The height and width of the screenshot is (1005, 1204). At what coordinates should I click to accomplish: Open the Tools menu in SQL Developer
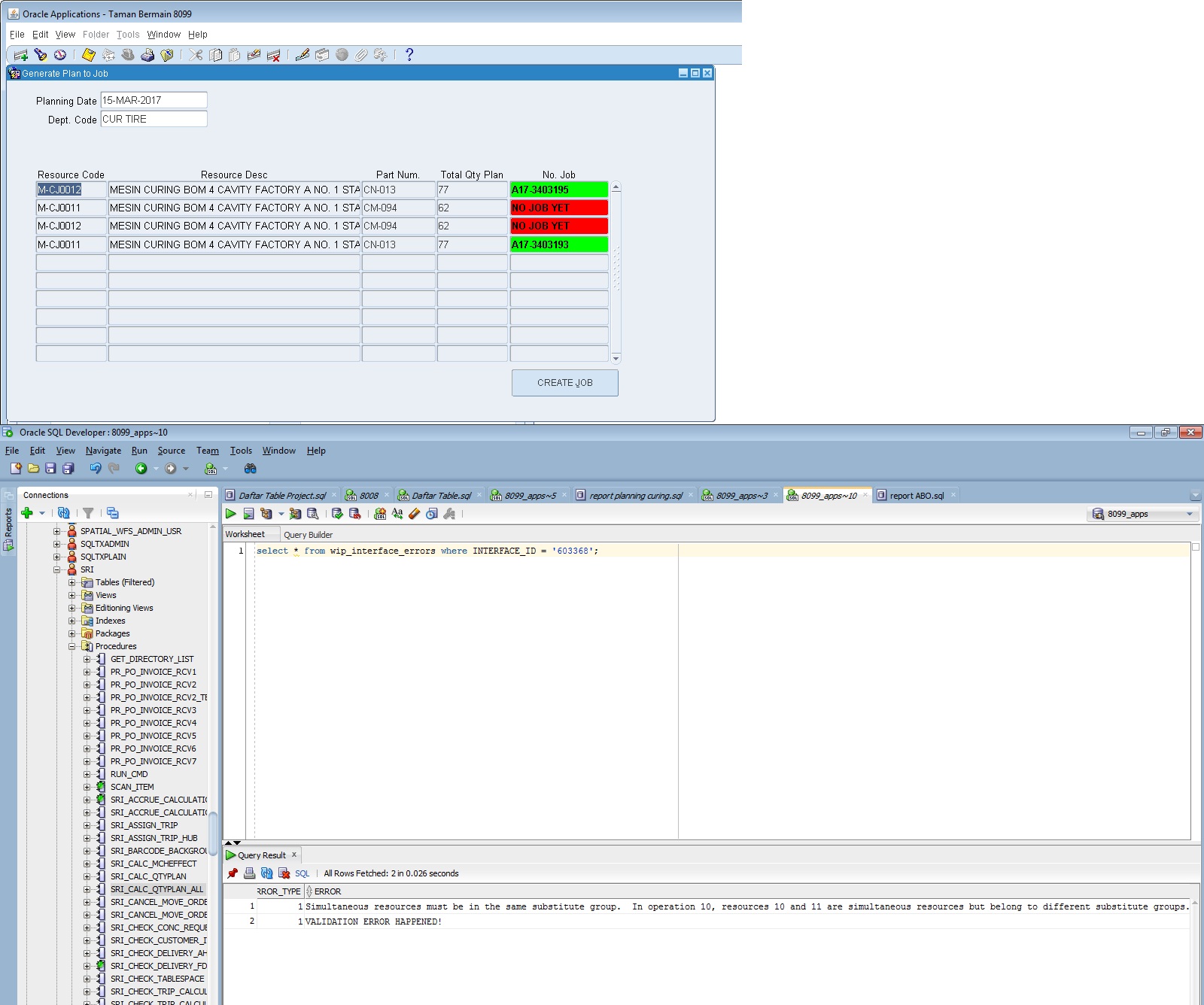pos(241,451)
